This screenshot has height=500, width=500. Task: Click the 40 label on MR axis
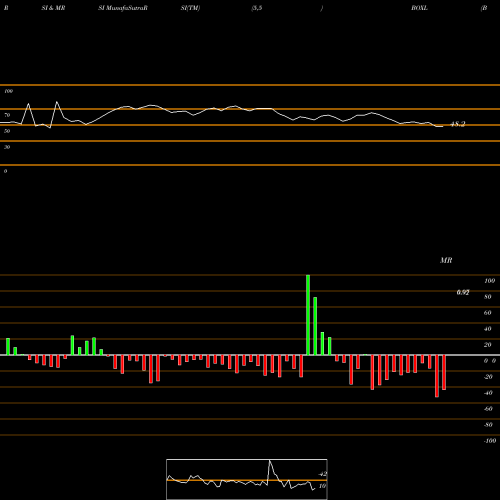[x=488, y=329]
